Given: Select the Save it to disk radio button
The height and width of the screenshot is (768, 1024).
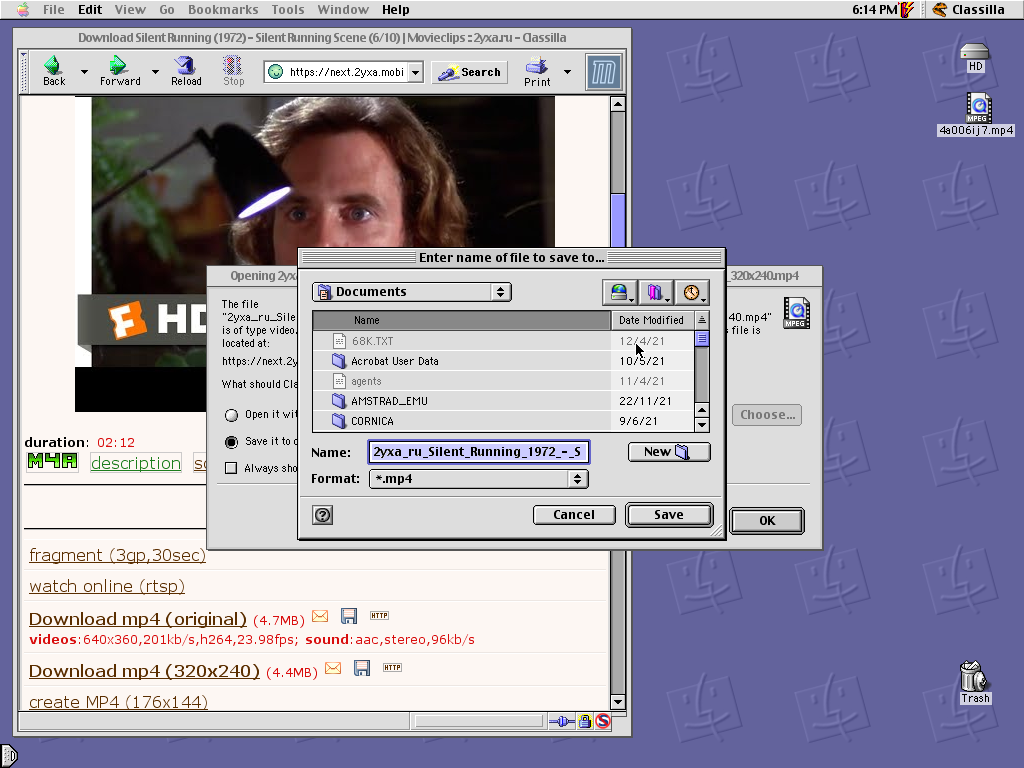Looking at the screenshot, I should point(231,442).
